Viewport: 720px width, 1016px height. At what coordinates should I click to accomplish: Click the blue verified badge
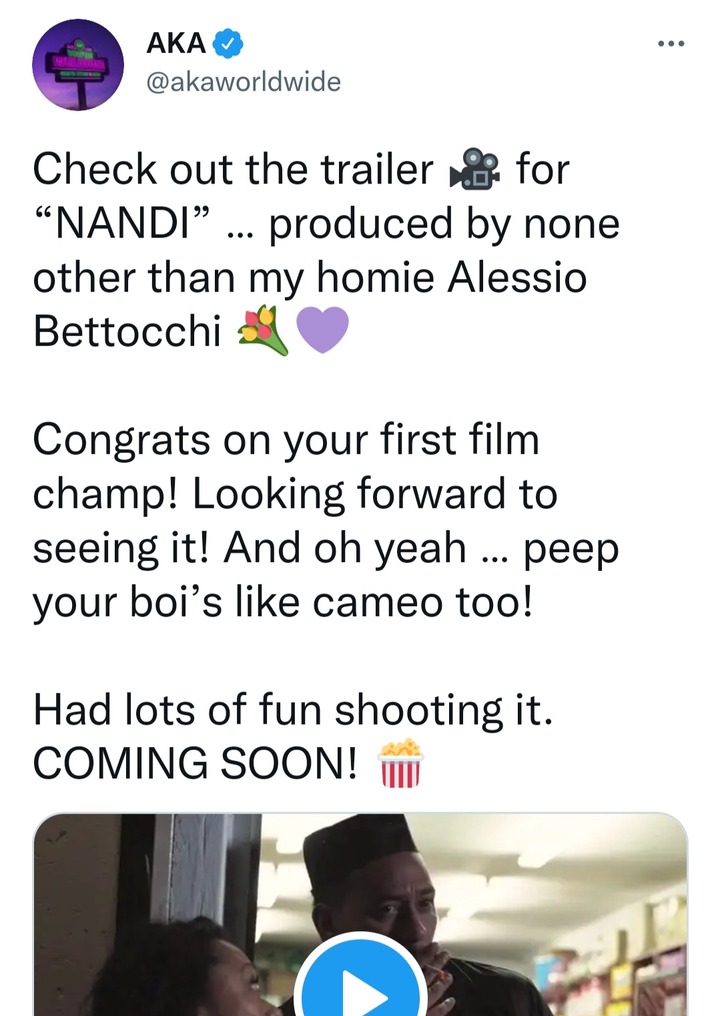(x=227, y=43)
